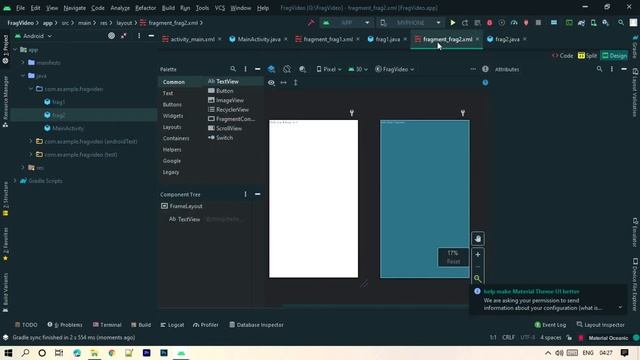Collapse the java folder in the project tree
Image resolution: width=640 pixels, height=360 pixels.
23,76
